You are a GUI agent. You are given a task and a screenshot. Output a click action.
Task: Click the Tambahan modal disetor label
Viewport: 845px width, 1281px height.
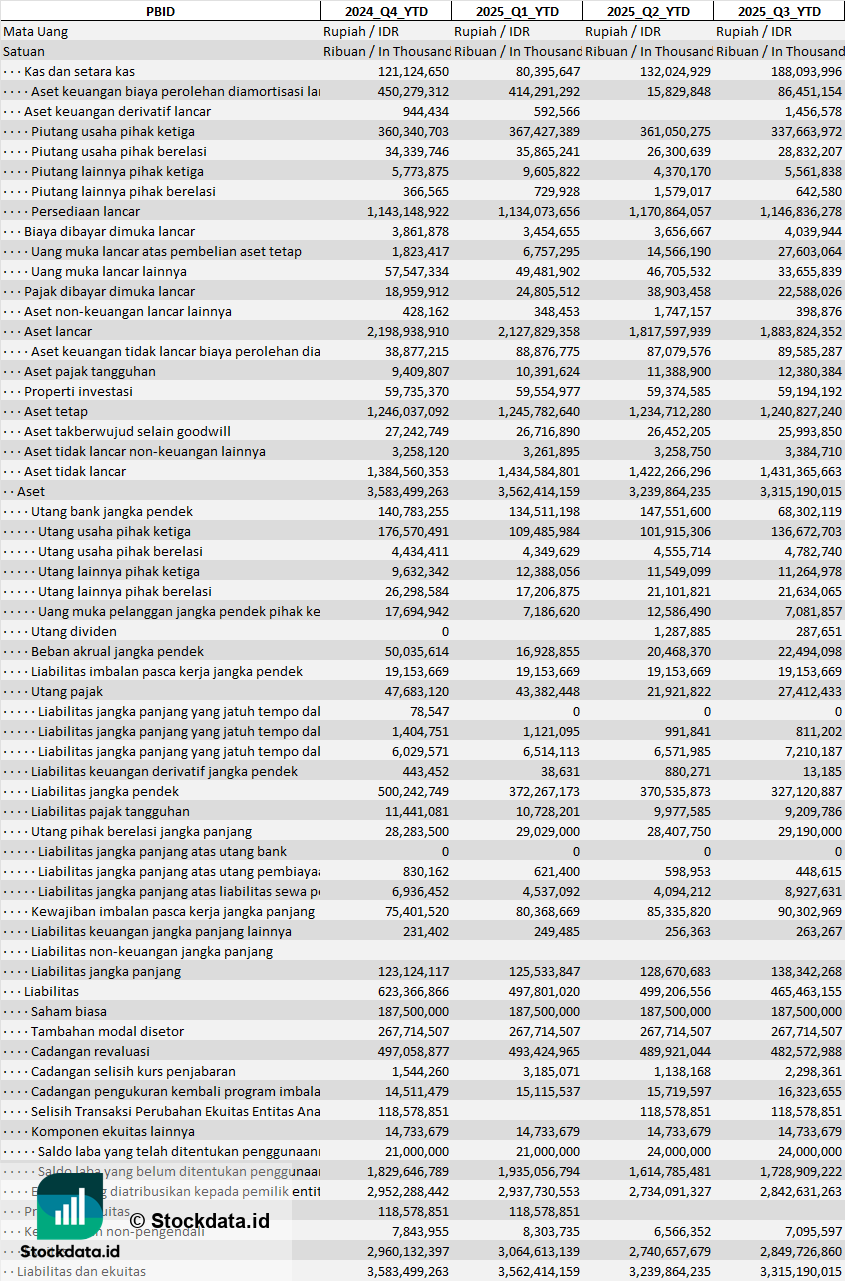tap(107, 1031)
